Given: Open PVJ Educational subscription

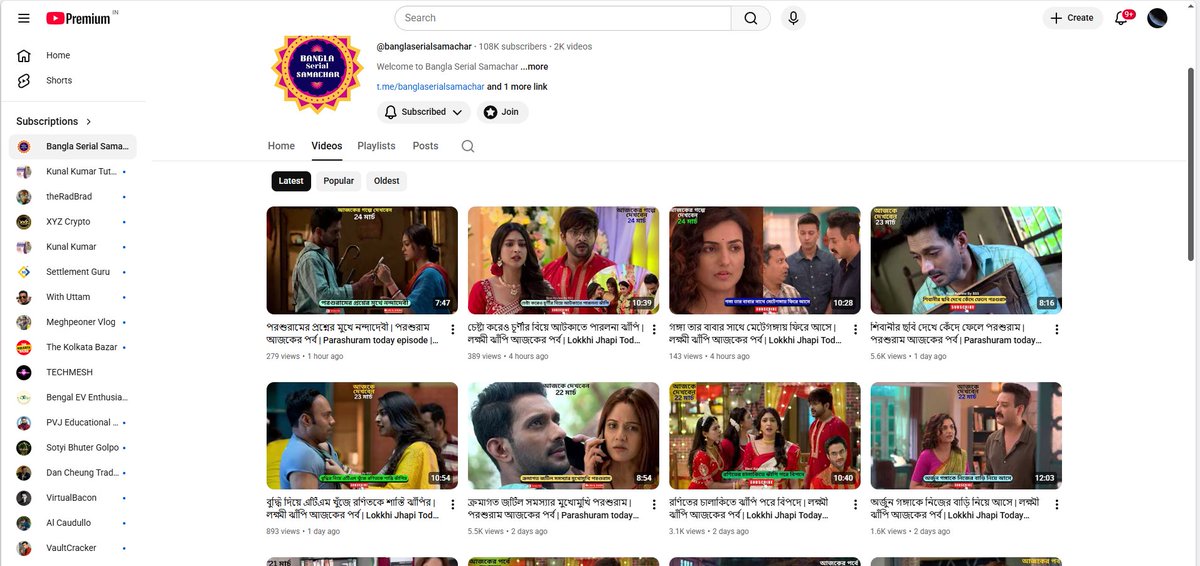Looking at the screenshot, I should click(x=72, y=422).
